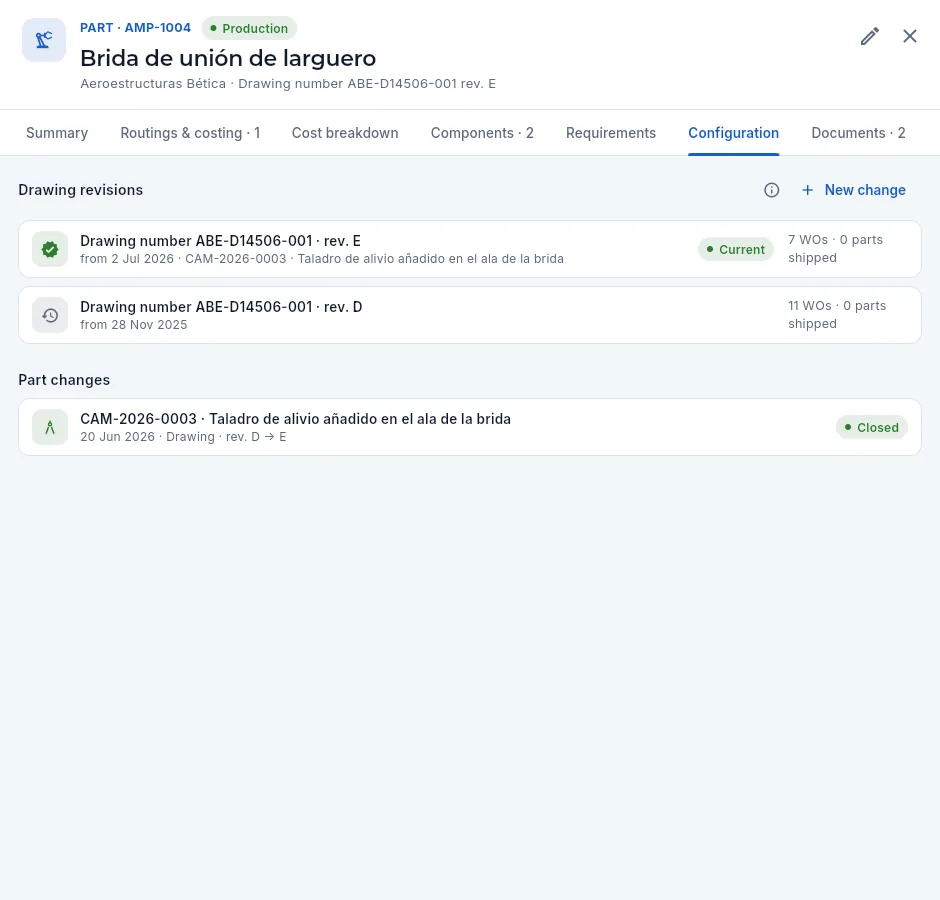The height and width of the screenshot is (900, 940).
Task: Click the compass icon for CAM-2026-0003
Action: point(50,428)
